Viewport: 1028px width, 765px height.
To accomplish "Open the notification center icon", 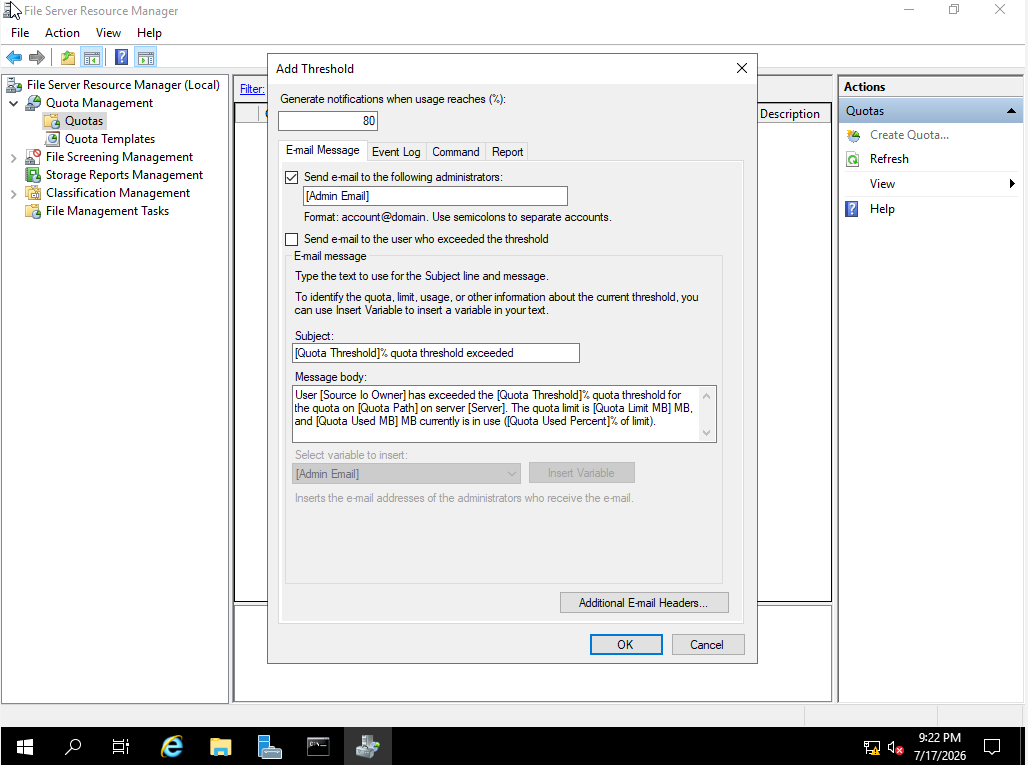I will (992, 747).
